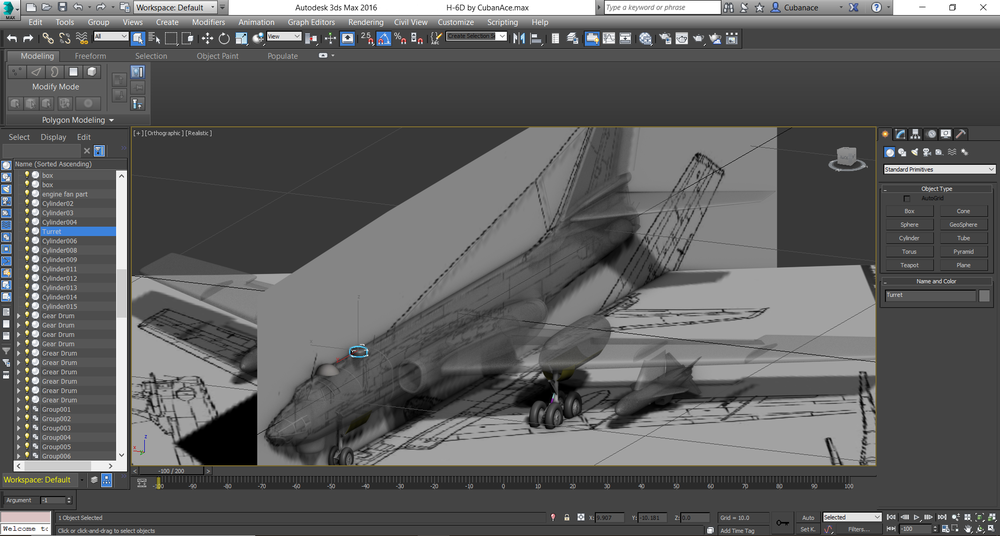Screen dimensions: 1000x536
Task: Open the Material Editor from the toolbar
Action: coord(646,38)
